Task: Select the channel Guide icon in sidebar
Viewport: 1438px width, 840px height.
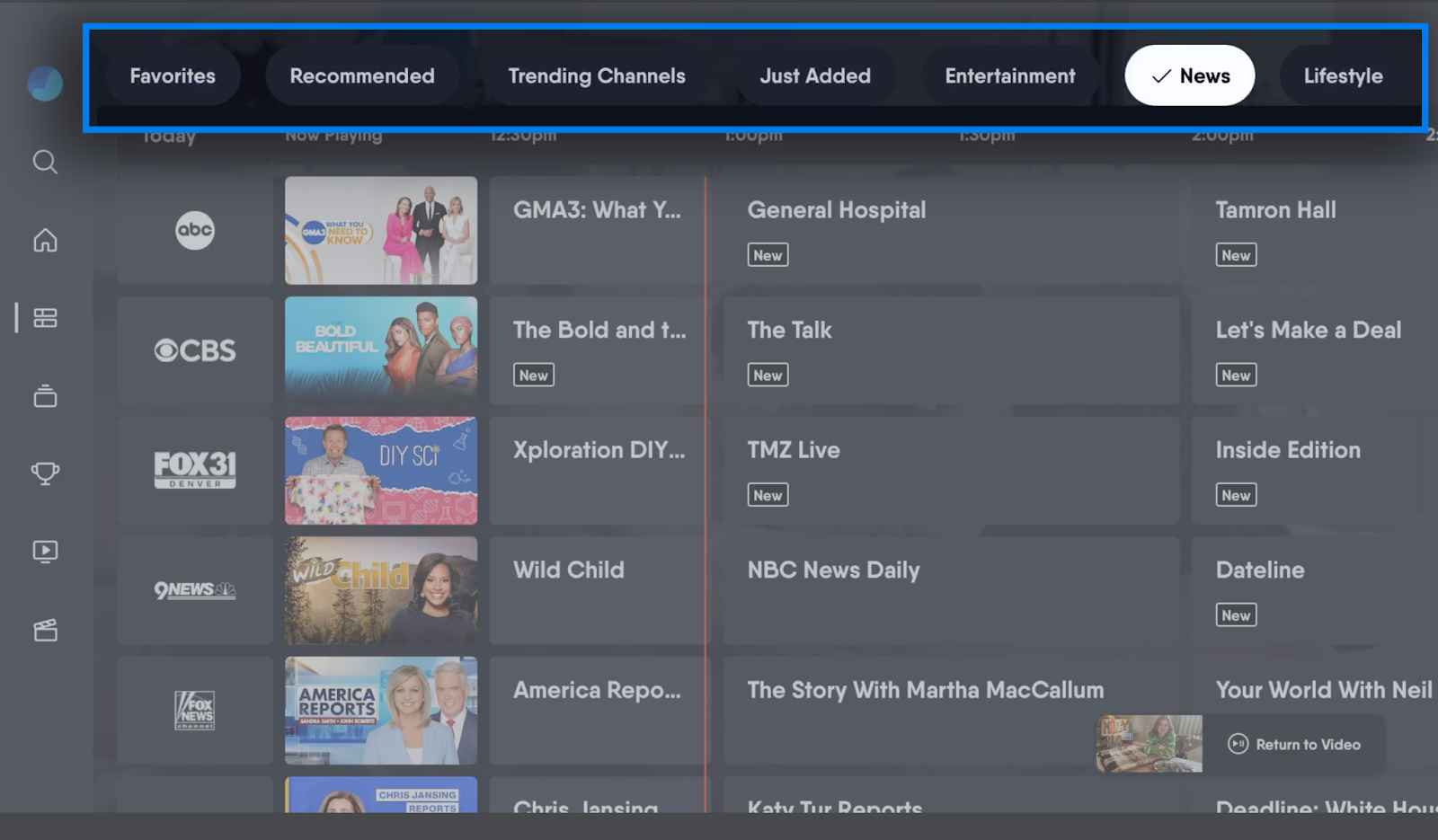Action: [44, 317]
